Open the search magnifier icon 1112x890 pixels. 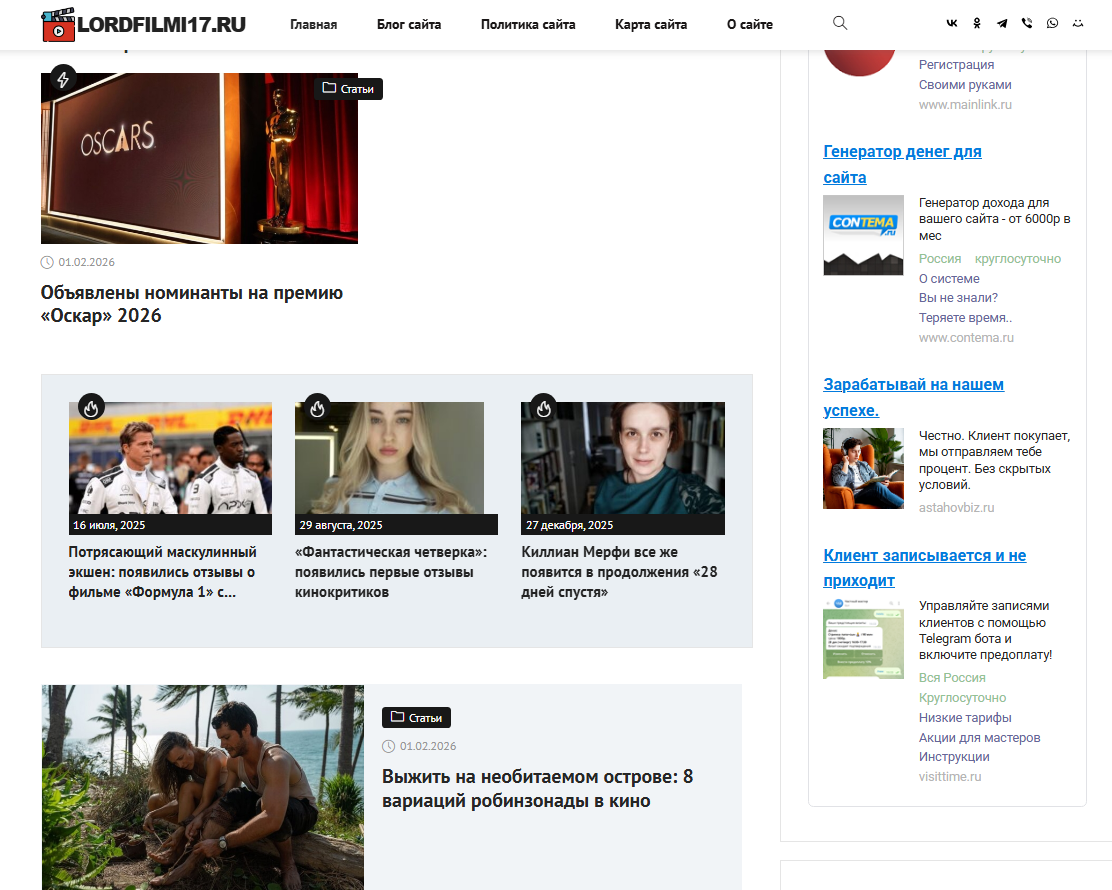(840, 23)
